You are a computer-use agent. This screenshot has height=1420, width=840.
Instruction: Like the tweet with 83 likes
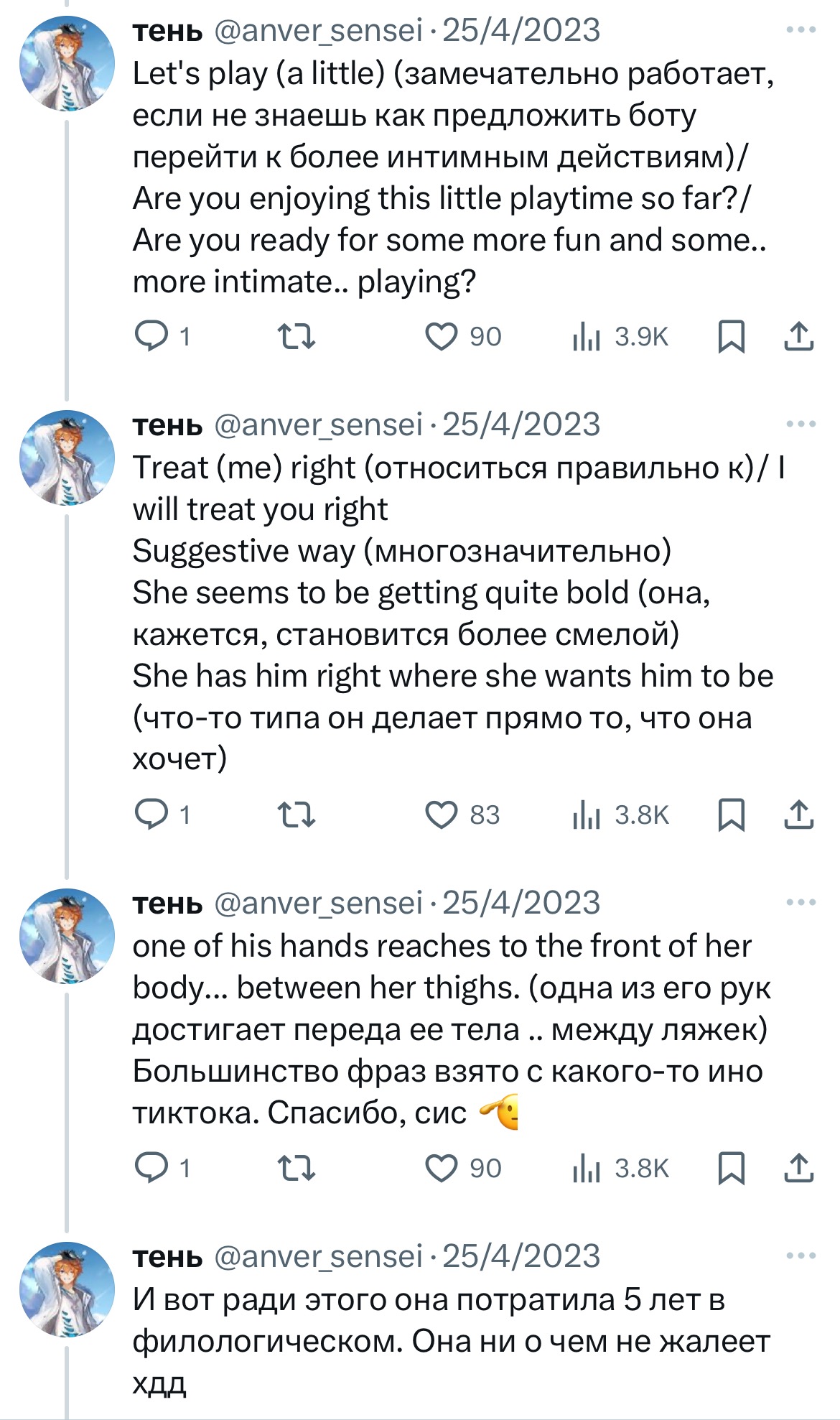click(441, 815)
